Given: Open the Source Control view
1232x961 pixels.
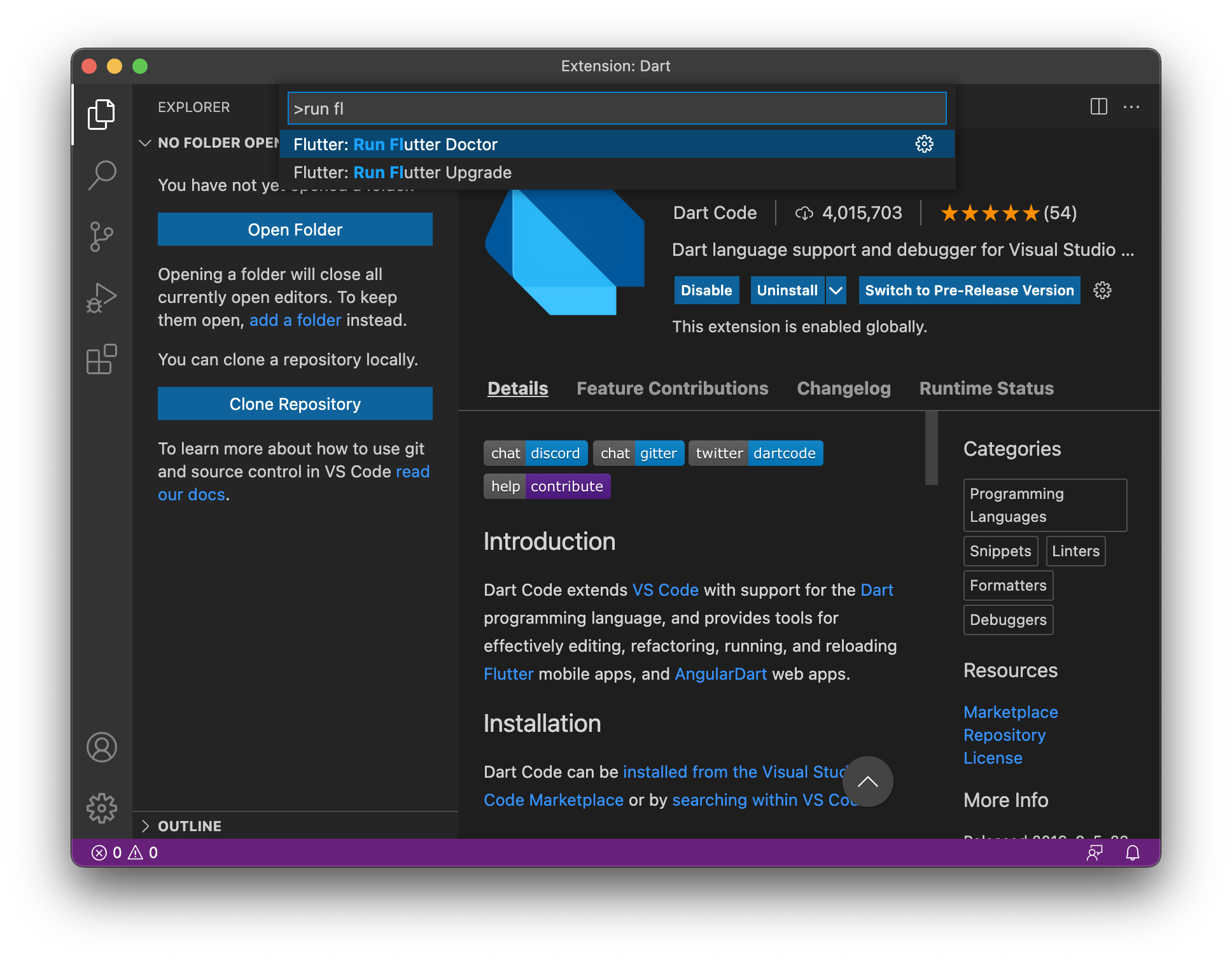Looking at the screenshot, I should (102, 237).
